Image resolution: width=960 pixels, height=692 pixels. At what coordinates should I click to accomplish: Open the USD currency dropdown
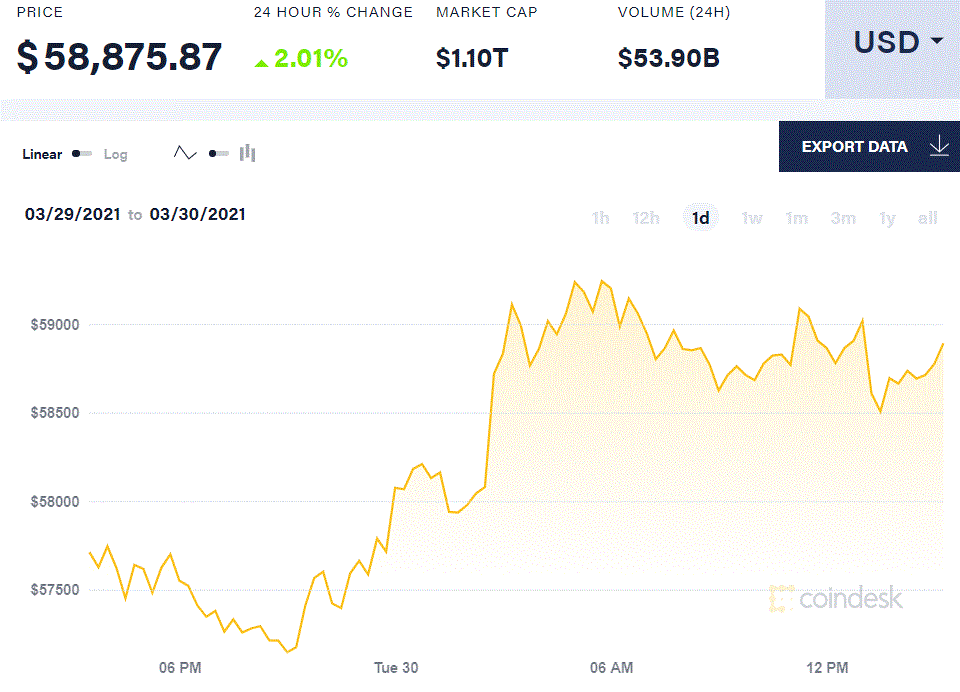pos(895,42)
